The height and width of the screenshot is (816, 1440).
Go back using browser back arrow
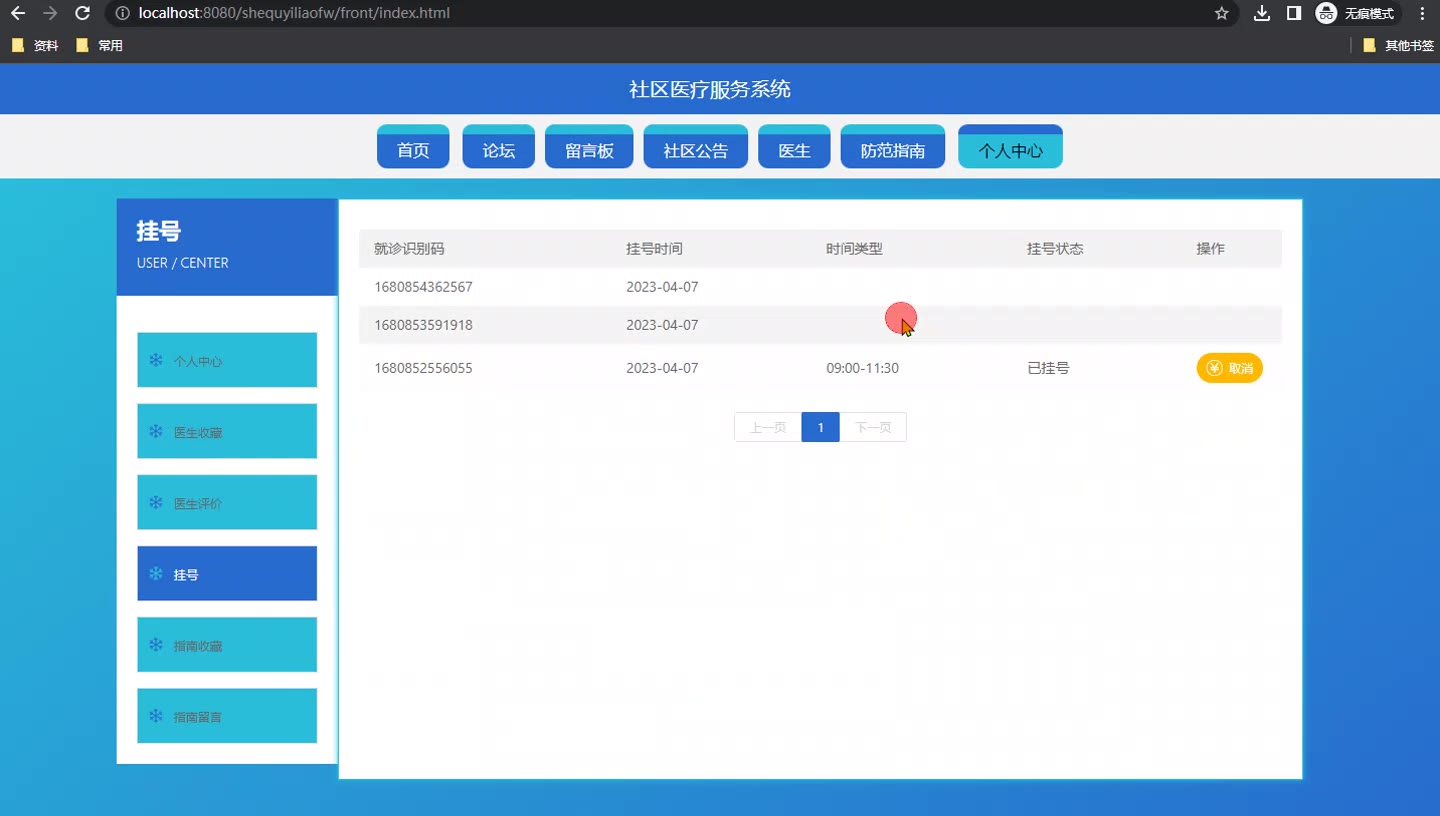(x=18, y=13)
